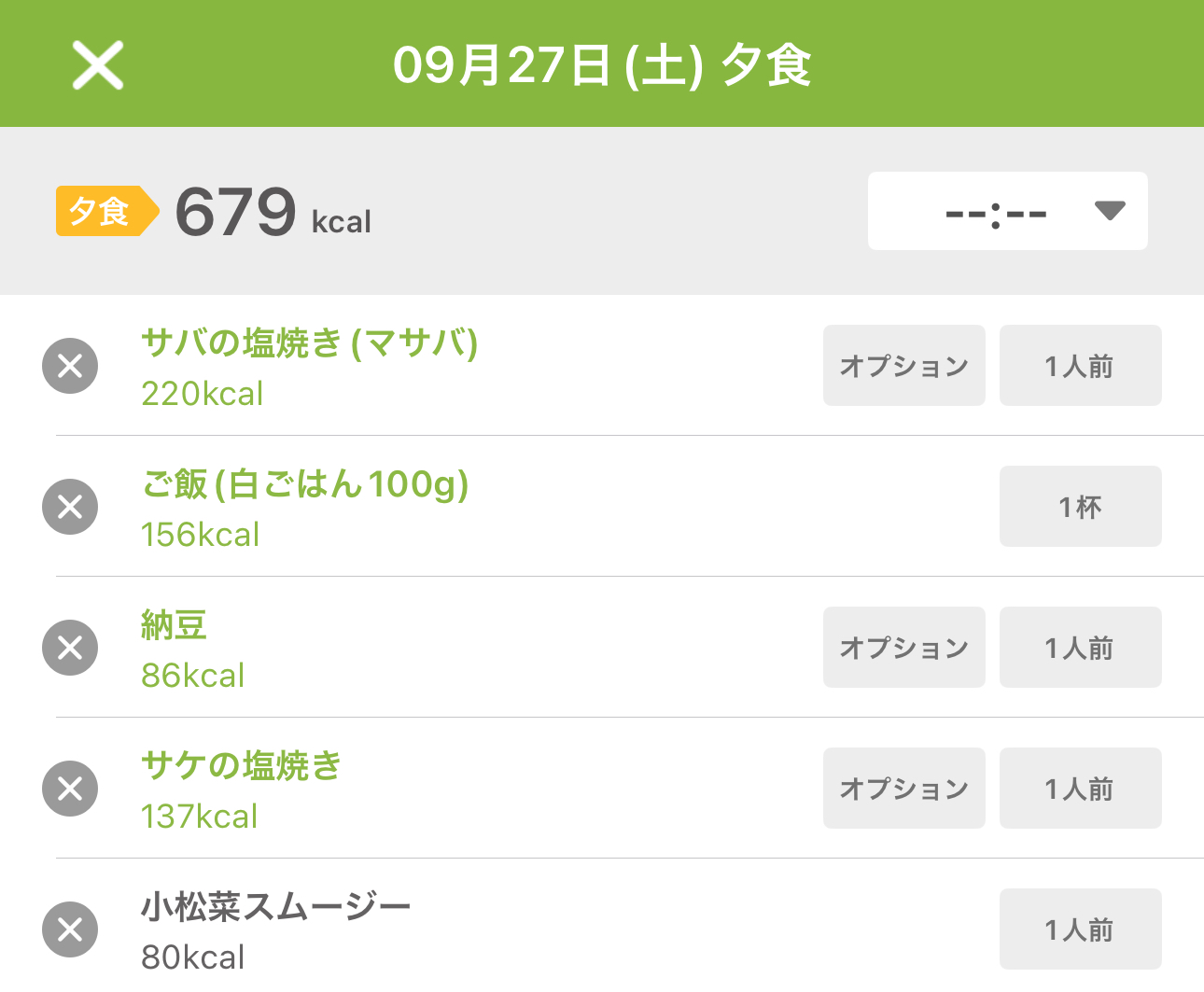Delete the 納豆 item
The height and width of the screenshot is (992, 1204).
click(x=70, y=648)
